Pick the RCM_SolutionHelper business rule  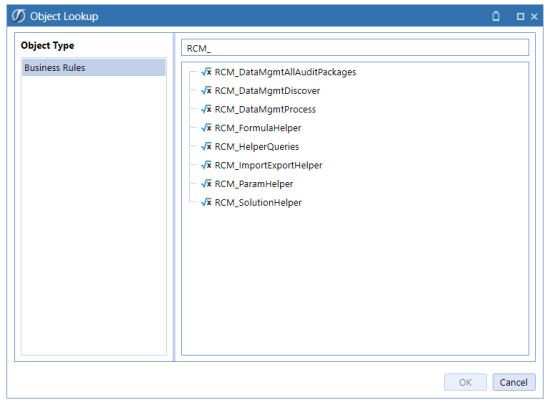click(258, 203)
